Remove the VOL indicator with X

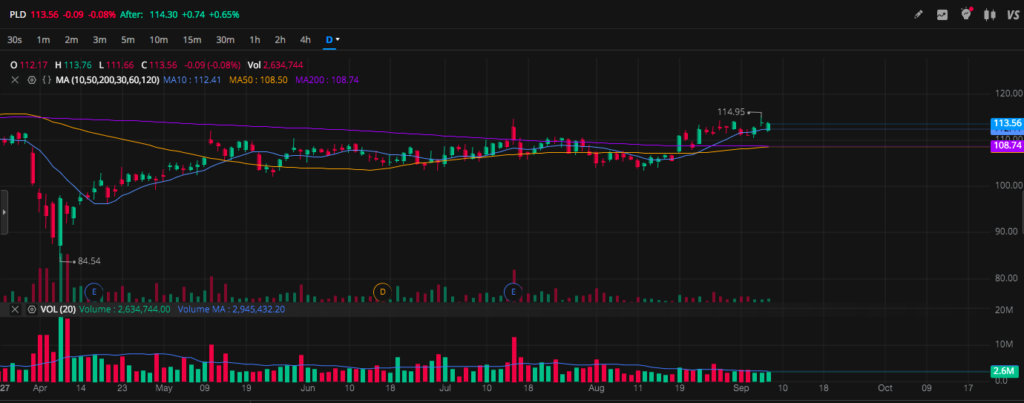tap(14, 310)
